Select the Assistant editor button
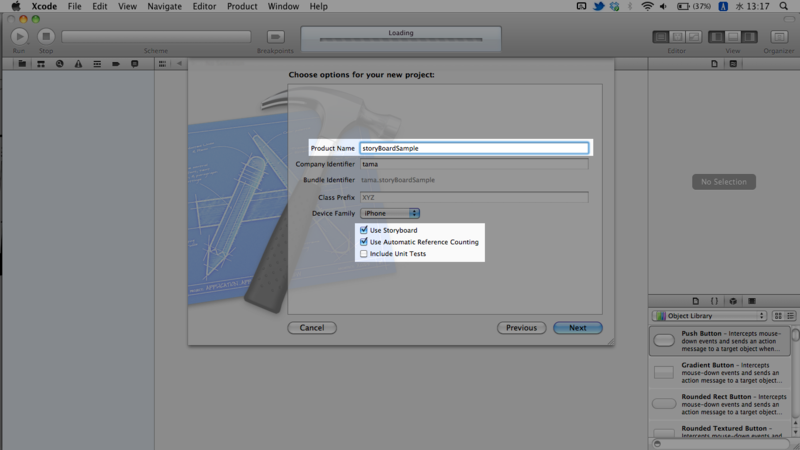The width and height of the screenshot is (800, 450). click(x=678, y=37)
